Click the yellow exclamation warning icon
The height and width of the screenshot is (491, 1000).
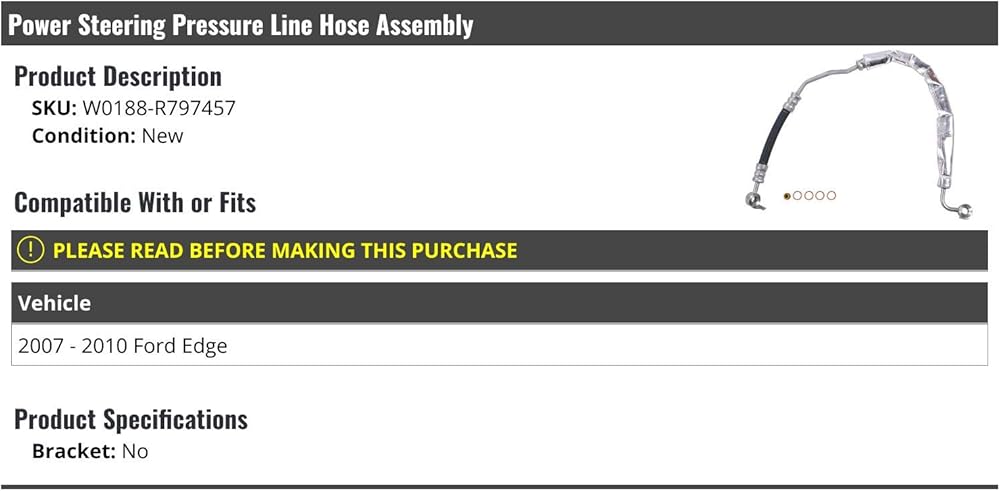pos(32,250)
